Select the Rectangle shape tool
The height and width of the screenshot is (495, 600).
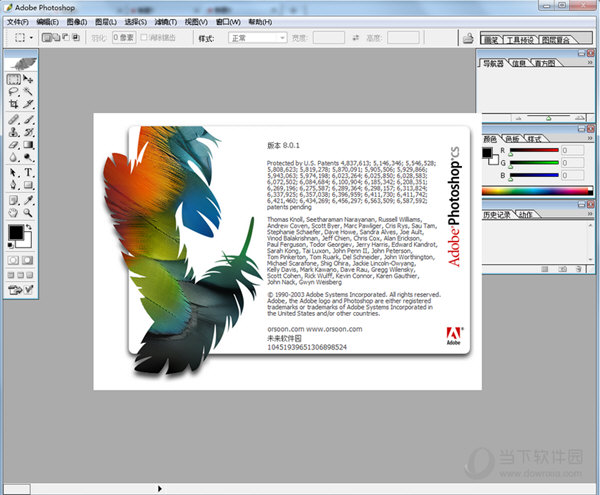pyautogui.click(x=28, y=185)
